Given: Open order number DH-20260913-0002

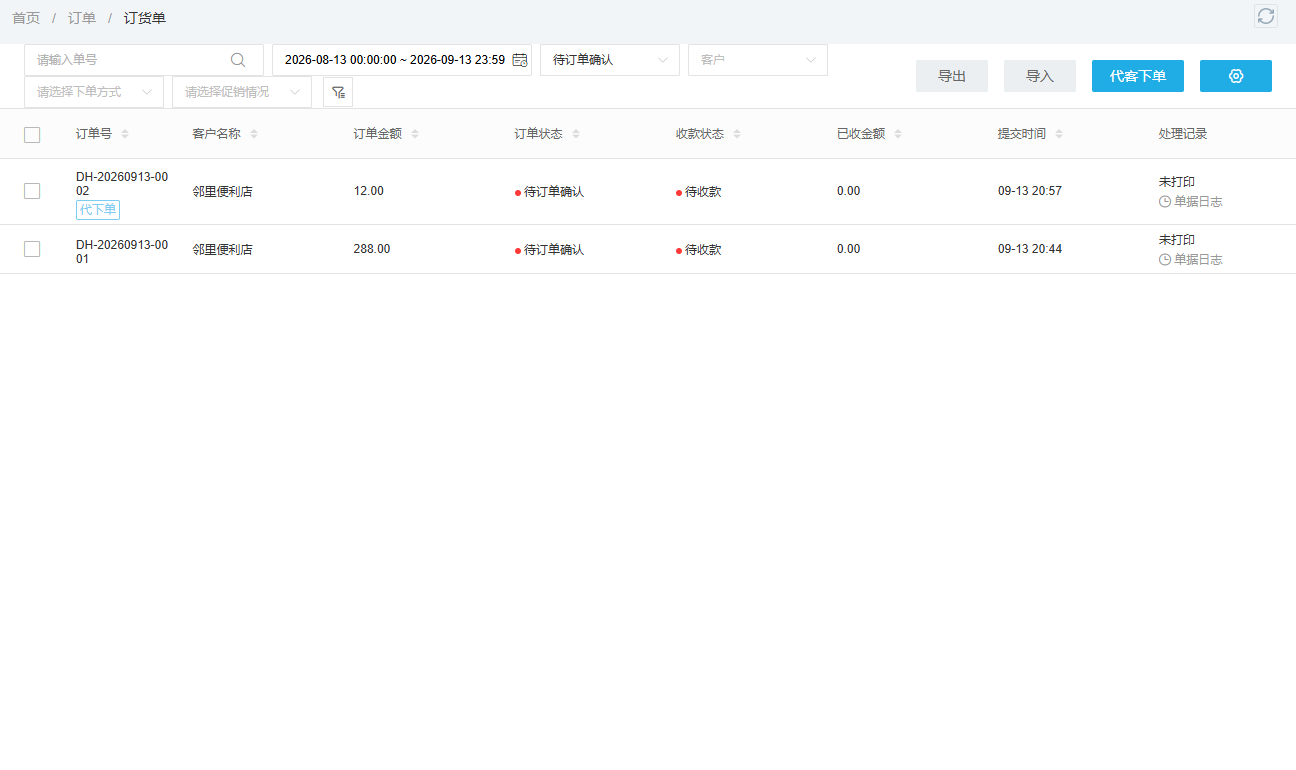Looking at the screenshot, I should pos(122,184).
